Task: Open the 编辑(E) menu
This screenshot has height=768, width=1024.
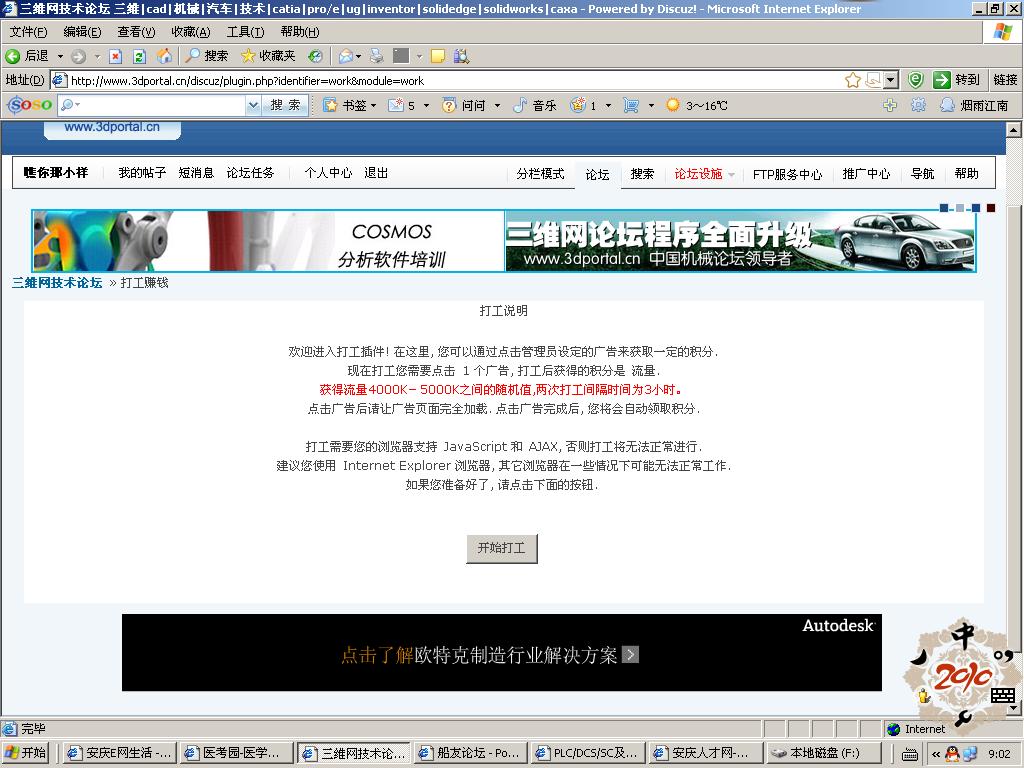Action: [82, 32]
